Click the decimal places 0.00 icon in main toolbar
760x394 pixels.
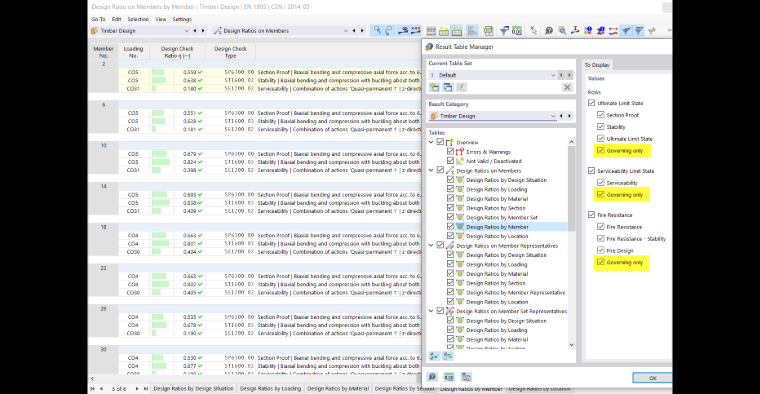(x=517, y=31)
